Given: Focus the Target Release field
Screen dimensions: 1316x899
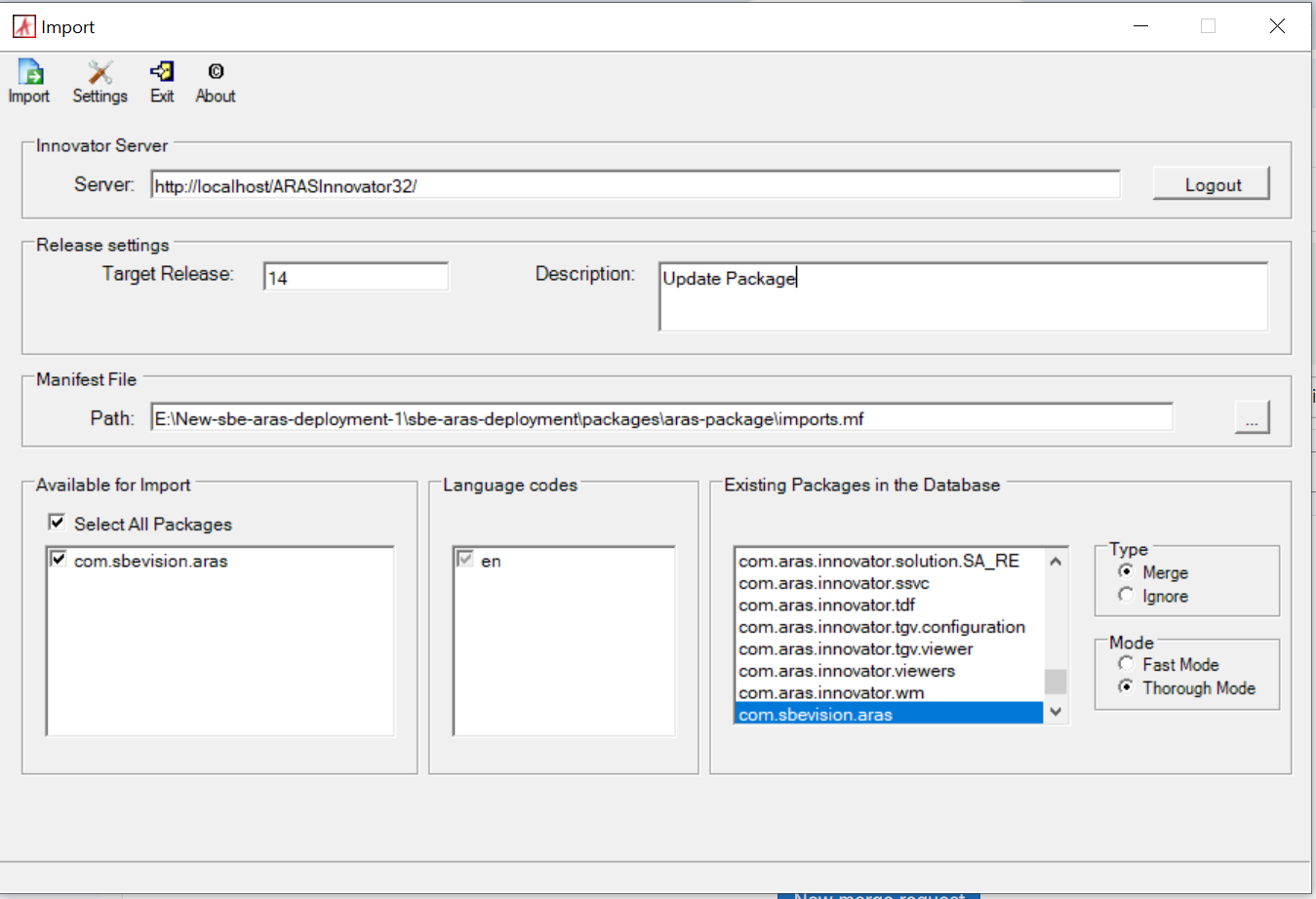Looking at the screenshot, I should (x=355, y=278).
